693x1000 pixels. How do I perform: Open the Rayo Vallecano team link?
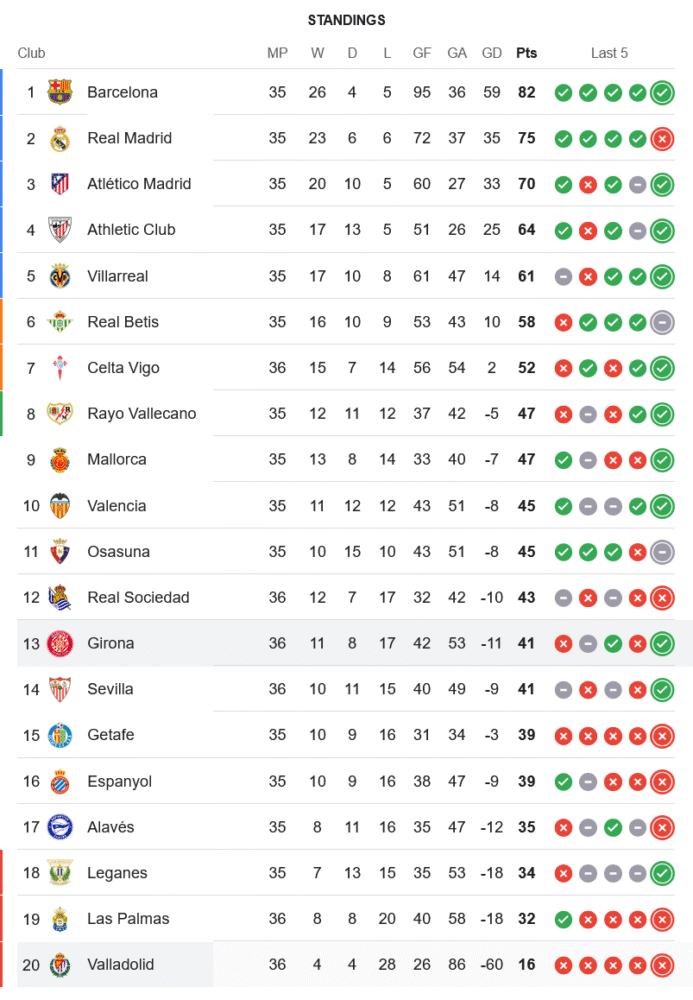141,414
